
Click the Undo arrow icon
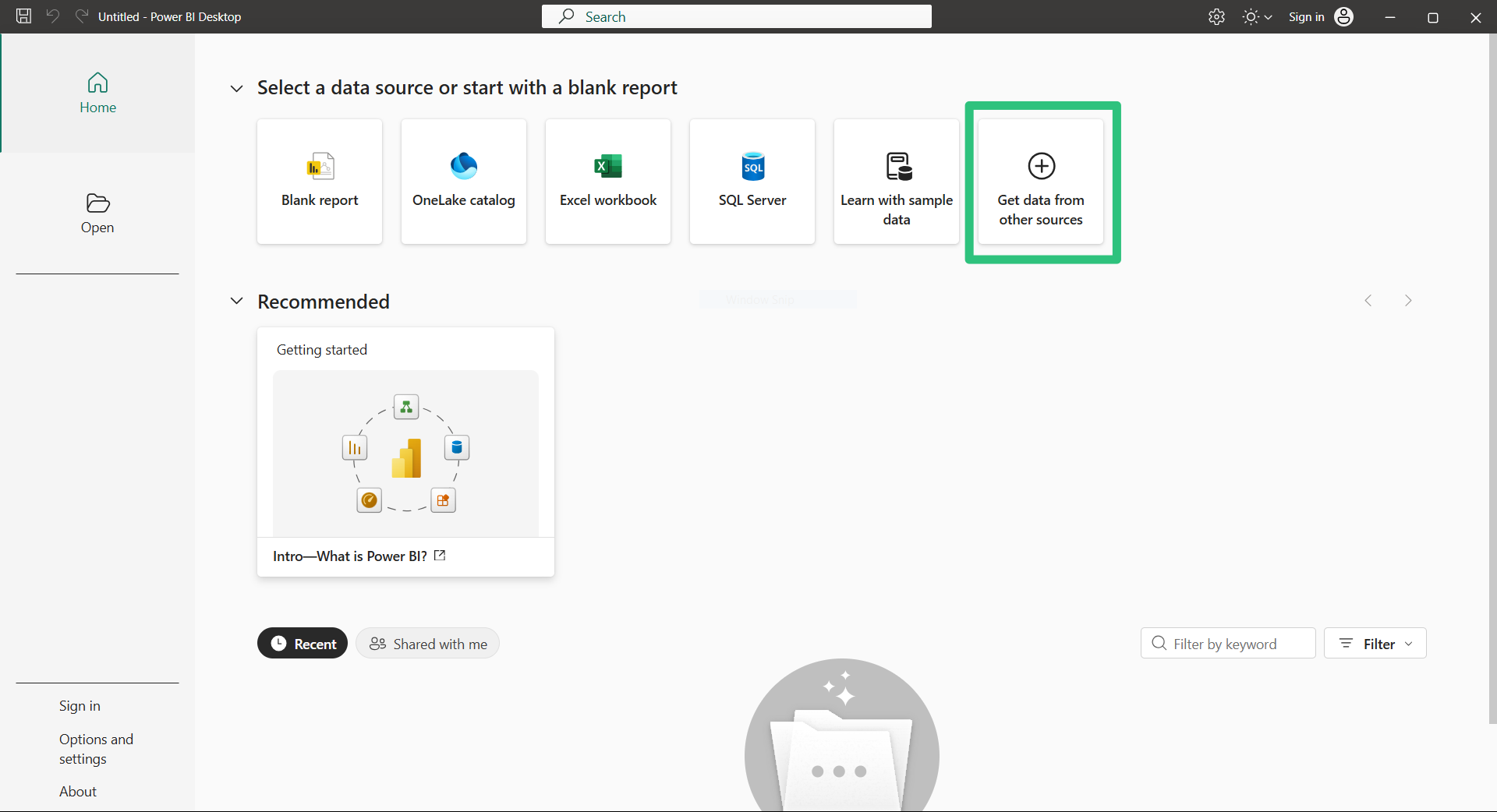tap(53, 16)
